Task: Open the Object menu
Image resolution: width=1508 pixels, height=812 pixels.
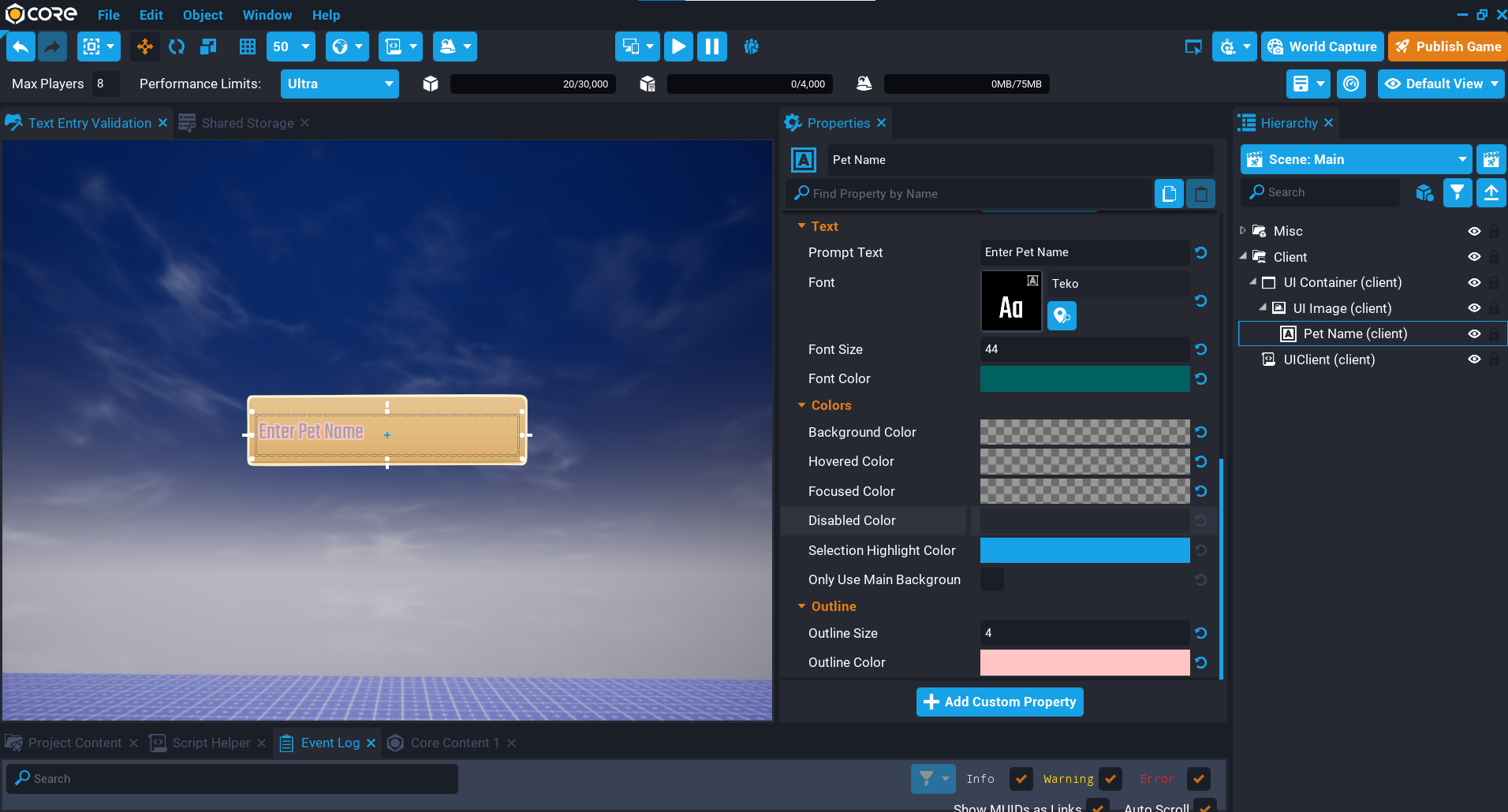Action: (x=203, y=15)
